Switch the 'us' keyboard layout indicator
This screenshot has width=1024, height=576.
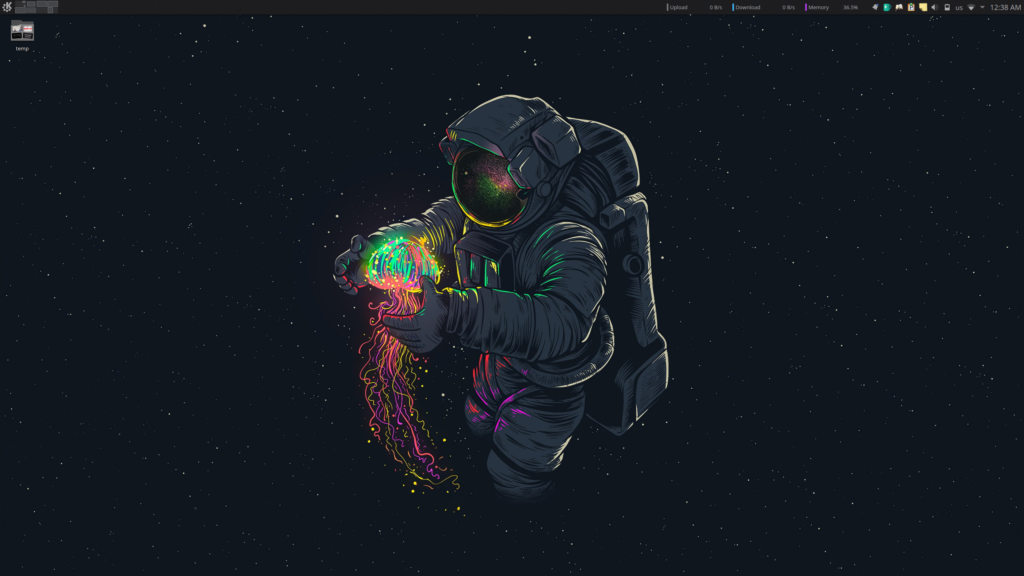[959, 7]
